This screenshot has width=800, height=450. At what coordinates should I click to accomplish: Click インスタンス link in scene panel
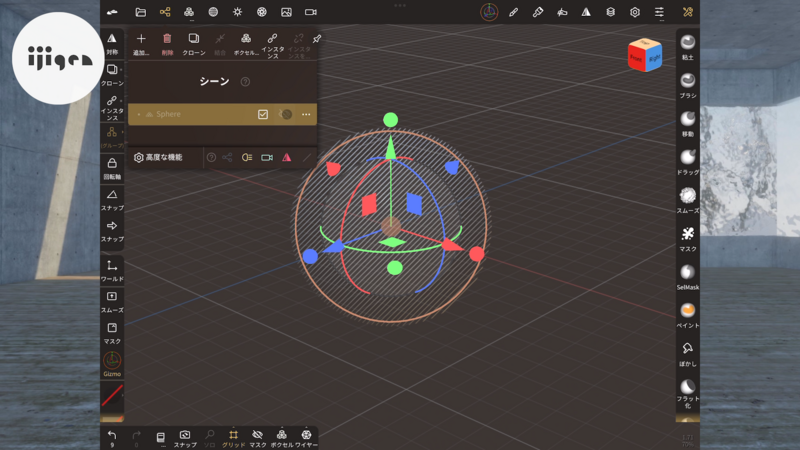pos(272,45)
